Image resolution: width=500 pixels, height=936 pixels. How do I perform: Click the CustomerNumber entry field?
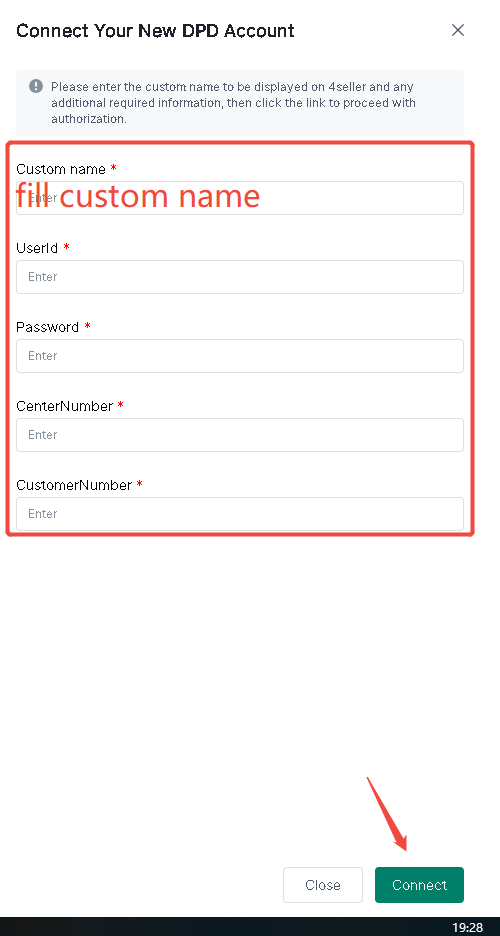click(240, 514)
